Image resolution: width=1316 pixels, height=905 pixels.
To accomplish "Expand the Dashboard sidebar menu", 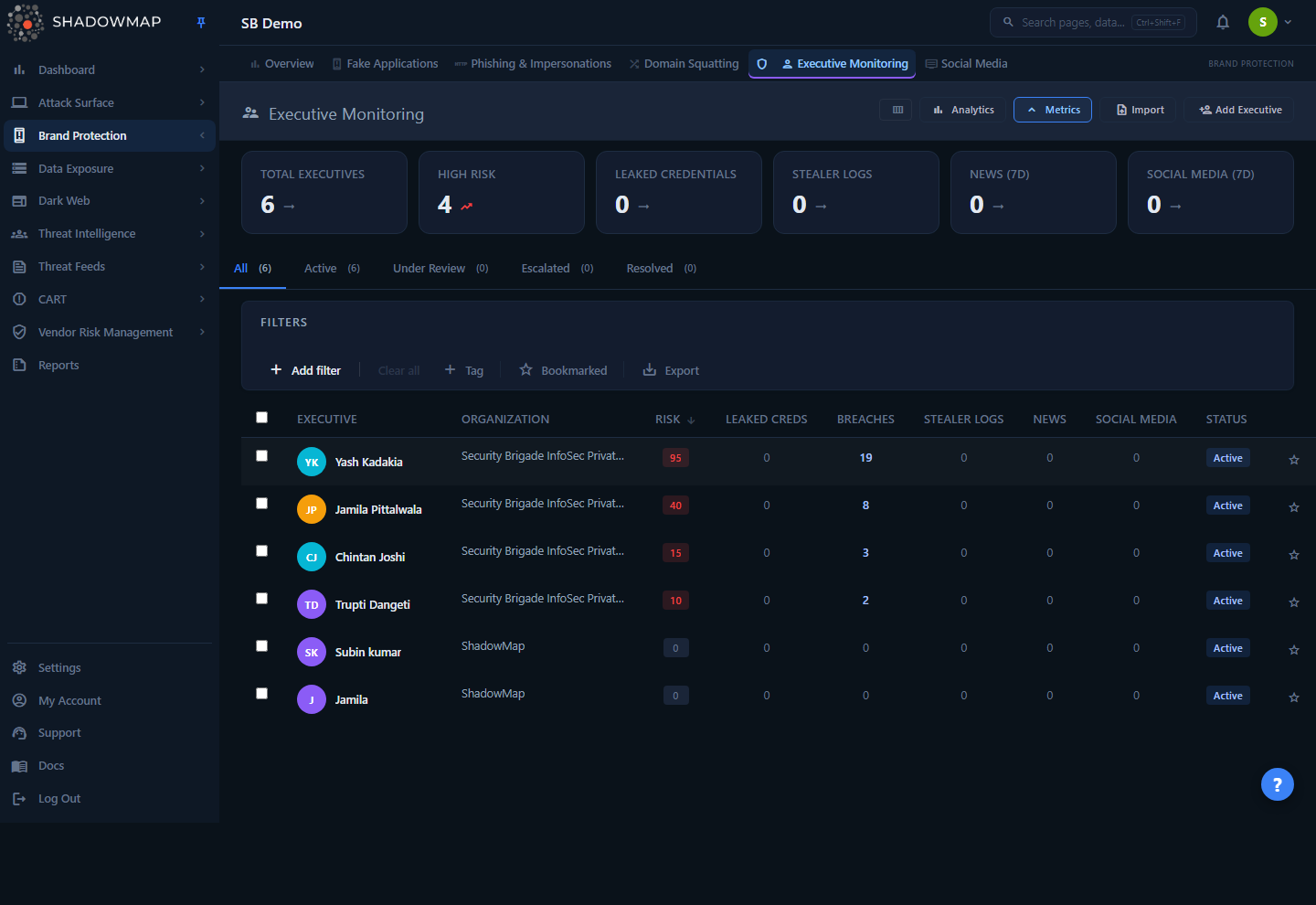I will point(110,69).
